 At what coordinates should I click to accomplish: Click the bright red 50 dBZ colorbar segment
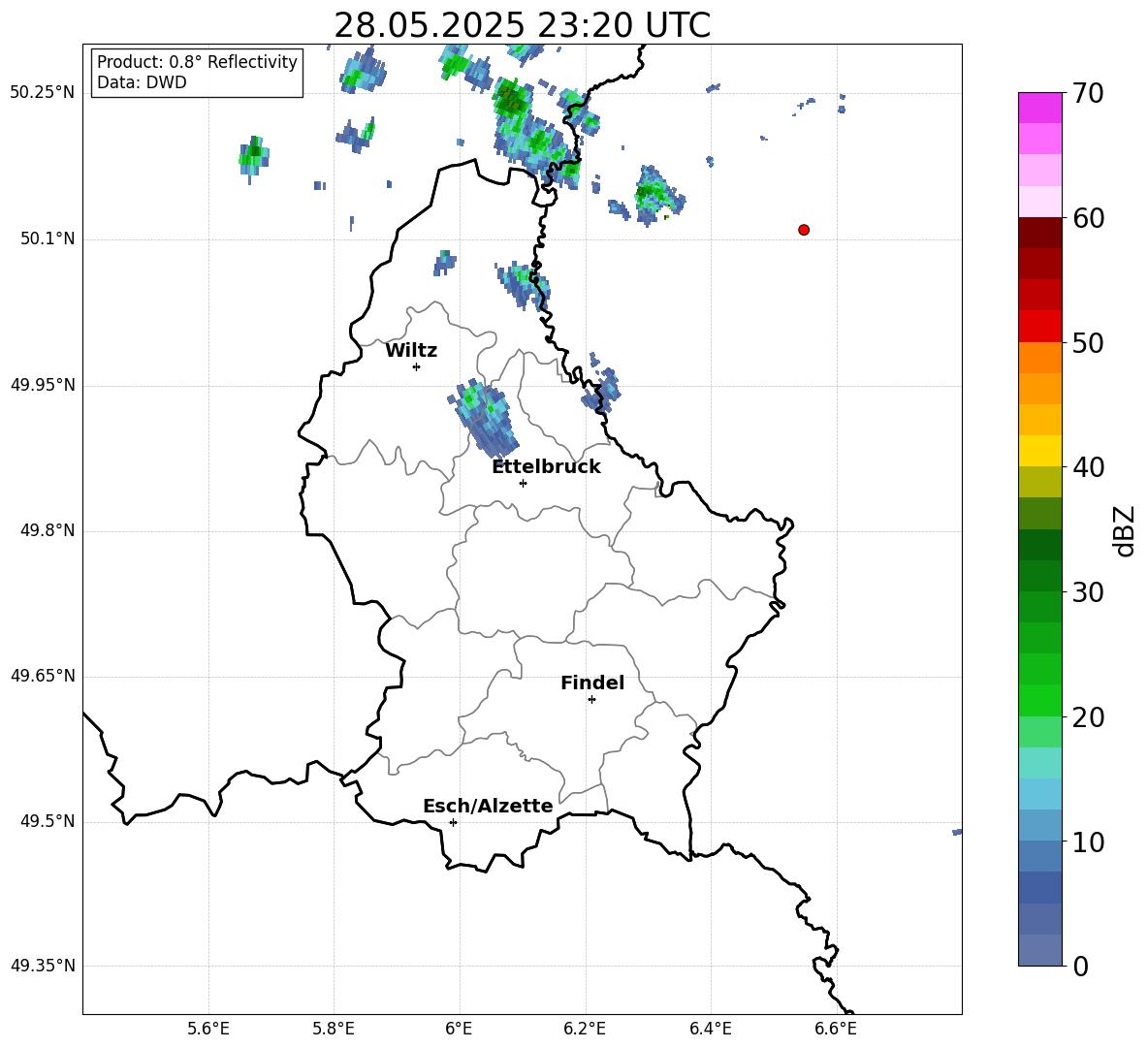point(1040,327)
